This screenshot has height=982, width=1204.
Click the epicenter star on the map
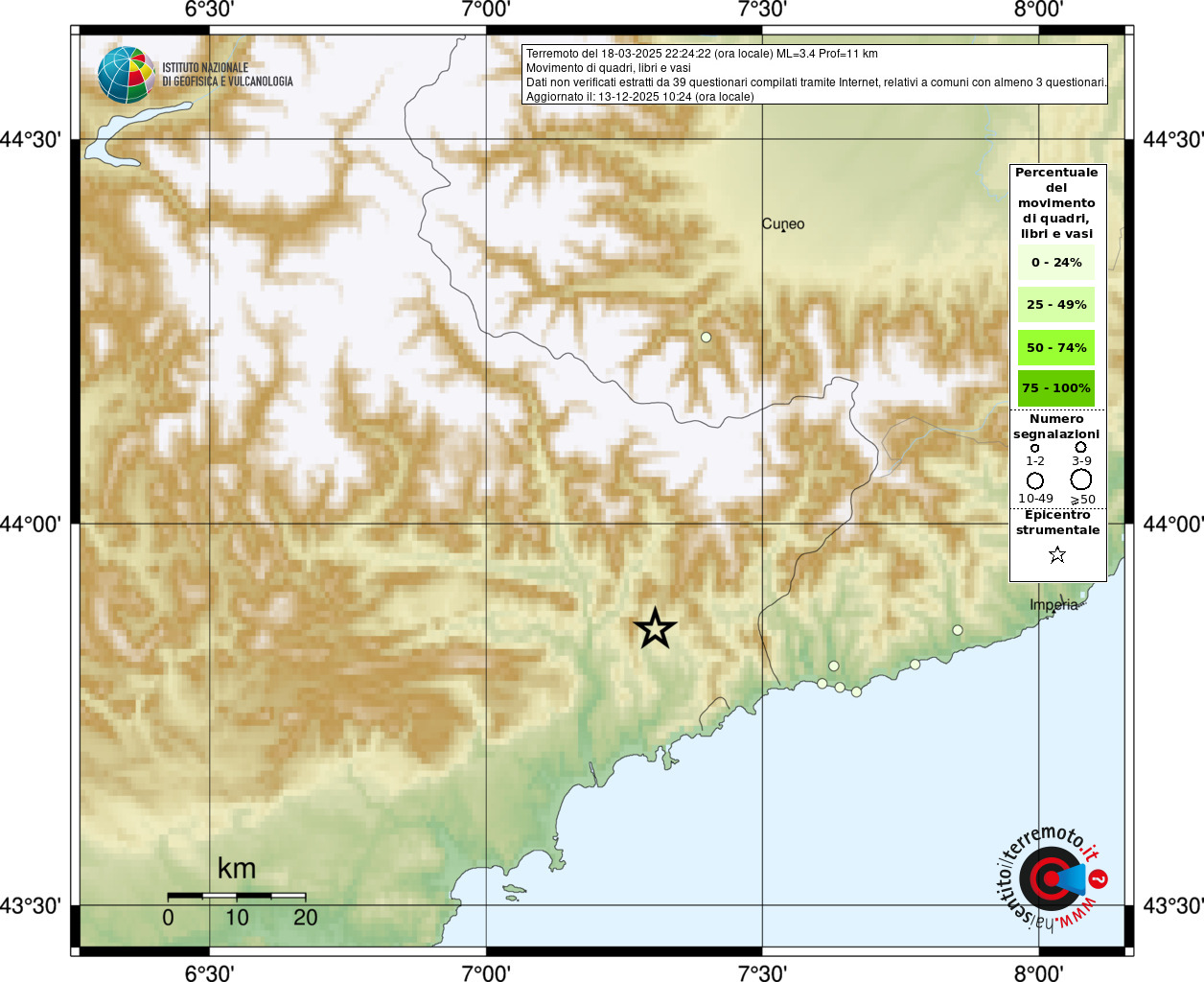click(656, 629)
